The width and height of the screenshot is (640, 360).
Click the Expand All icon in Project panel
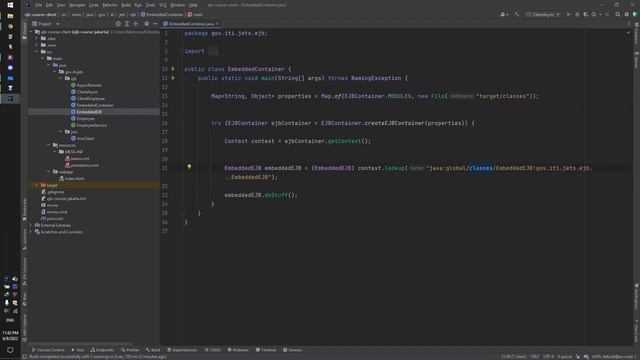[127, 24]
